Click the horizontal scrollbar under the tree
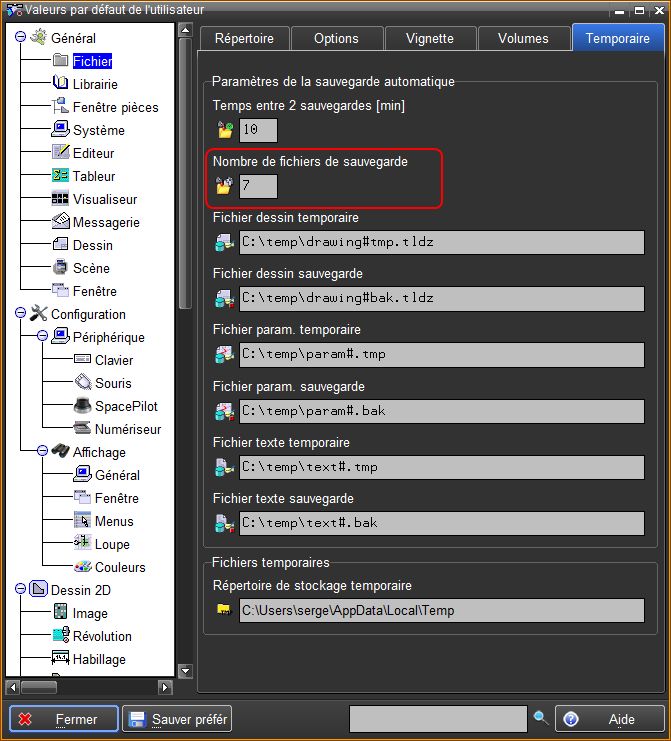Screen dimensions: 671x741 (90, 687)
